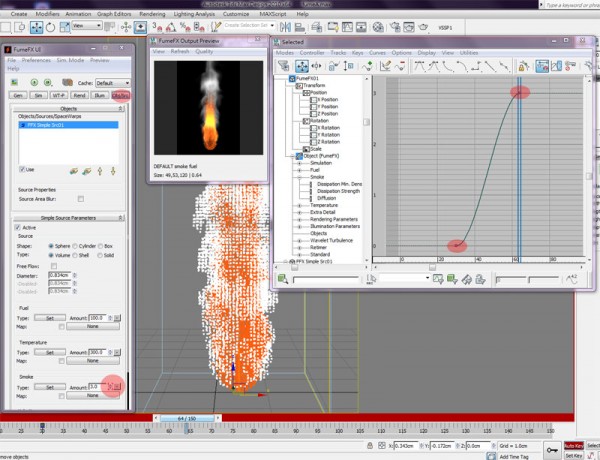
Task: Click move down arrow icon under Objects list
Action: tap(113, 171)
